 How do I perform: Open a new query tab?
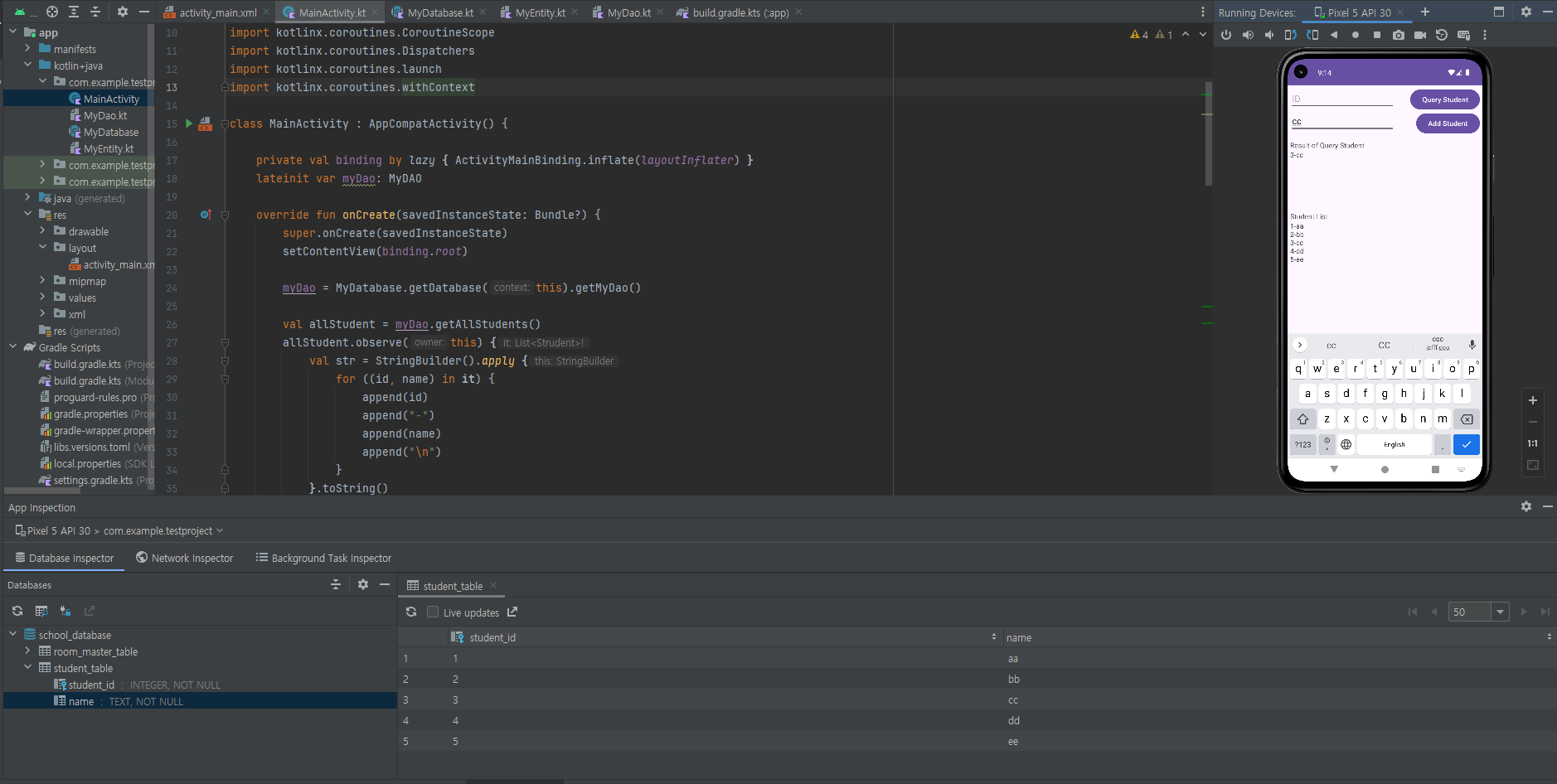coord(41,611)
